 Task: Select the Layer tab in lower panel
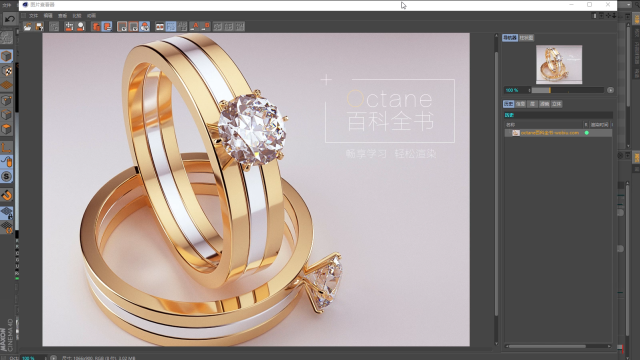[532, 104]
